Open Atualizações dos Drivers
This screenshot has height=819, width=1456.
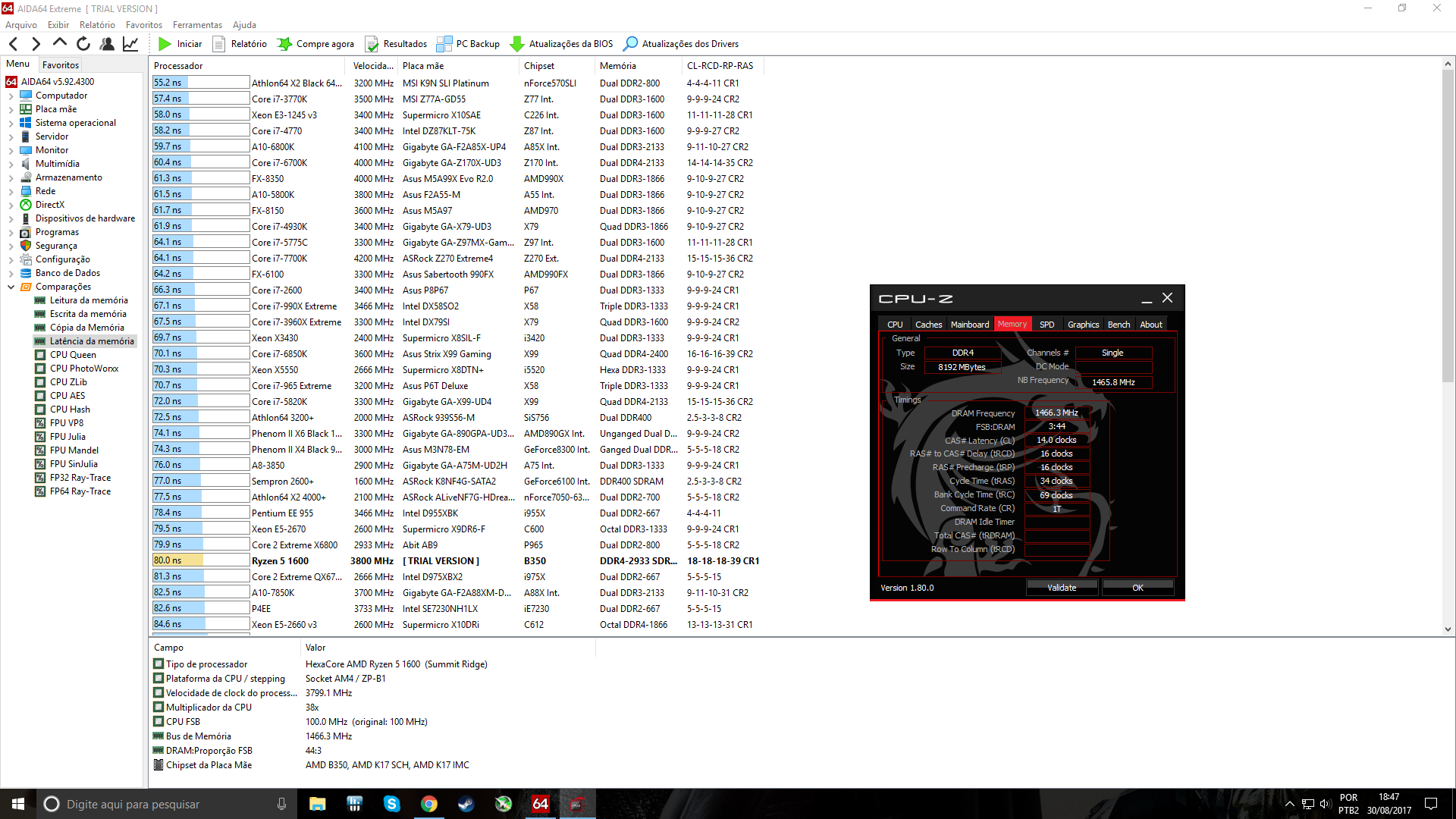tap(681, 44)
